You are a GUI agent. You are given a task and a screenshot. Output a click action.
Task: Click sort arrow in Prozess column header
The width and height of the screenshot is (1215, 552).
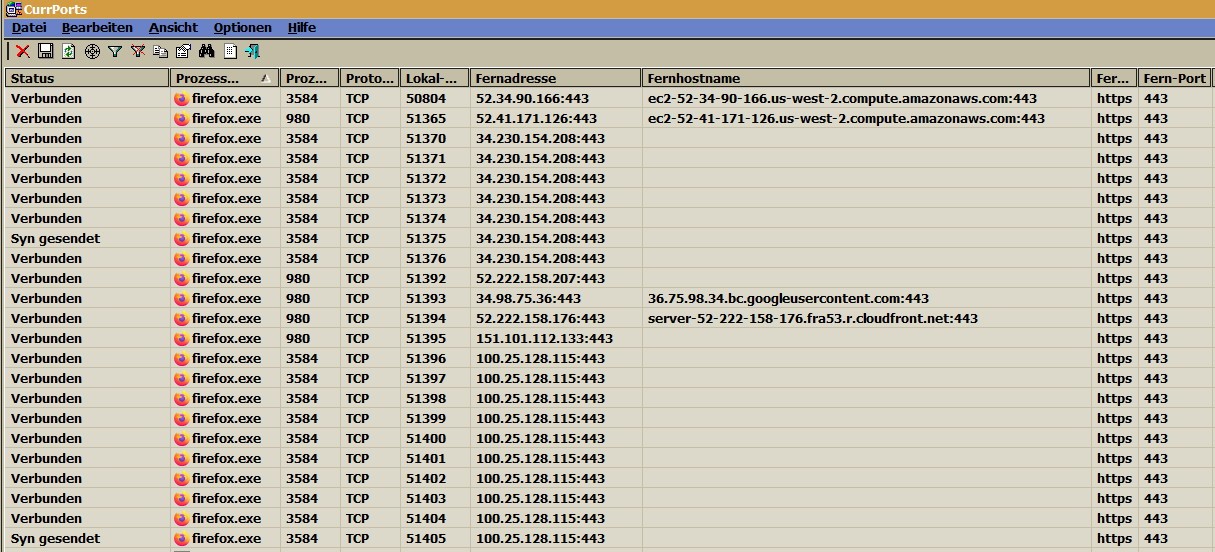tap(265, 78)
